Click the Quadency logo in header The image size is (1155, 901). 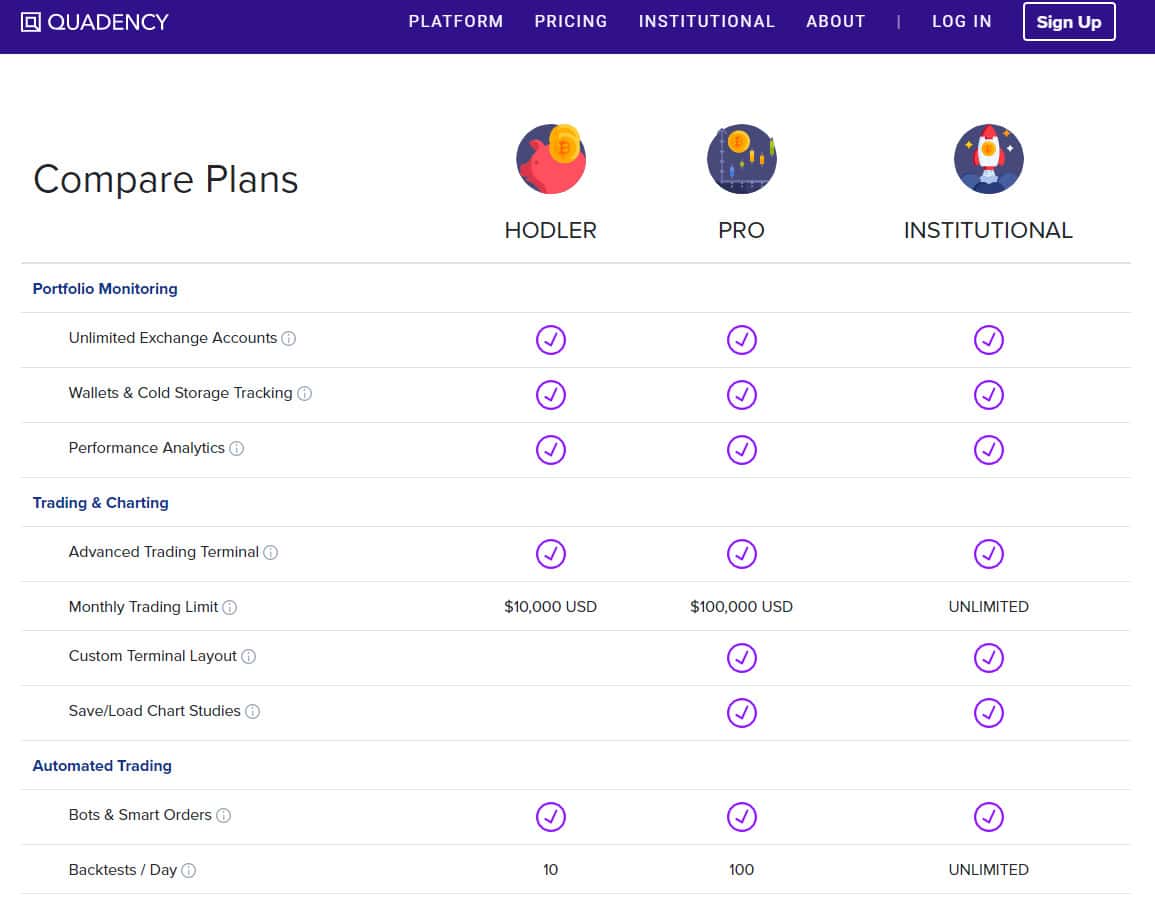tap(95, 22)
